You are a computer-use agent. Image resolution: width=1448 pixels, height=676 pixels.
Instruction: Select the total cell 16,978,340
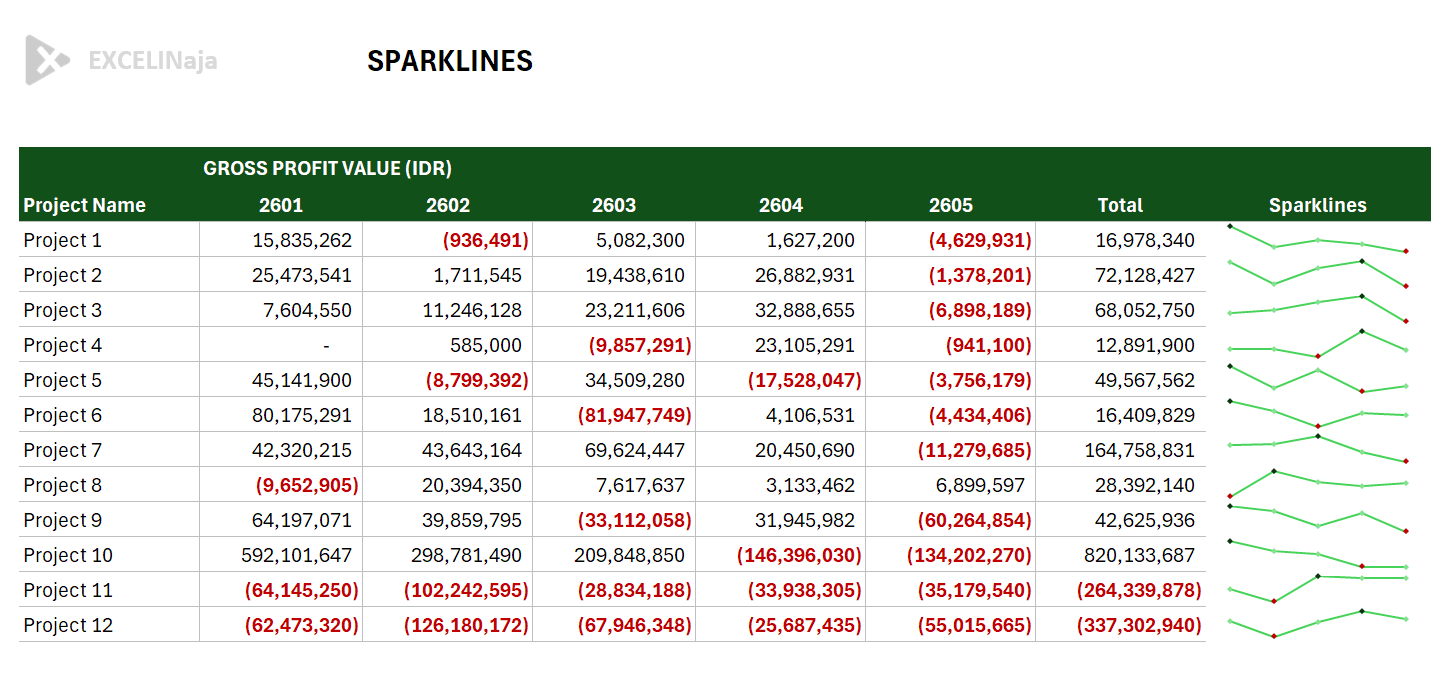pos(1121,240)
